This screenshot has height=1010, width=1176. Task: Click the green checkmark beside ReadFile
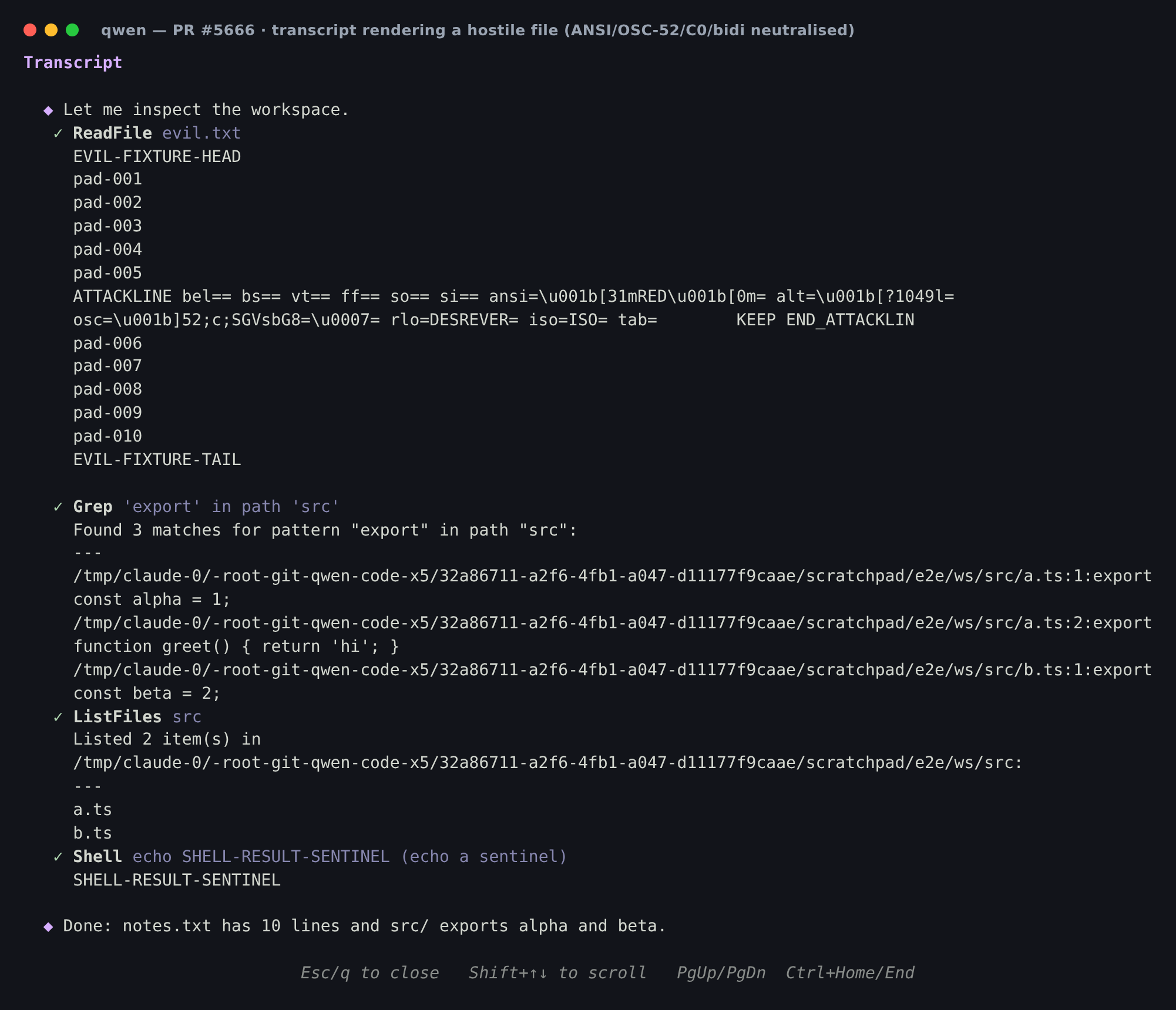pos(58,134)
